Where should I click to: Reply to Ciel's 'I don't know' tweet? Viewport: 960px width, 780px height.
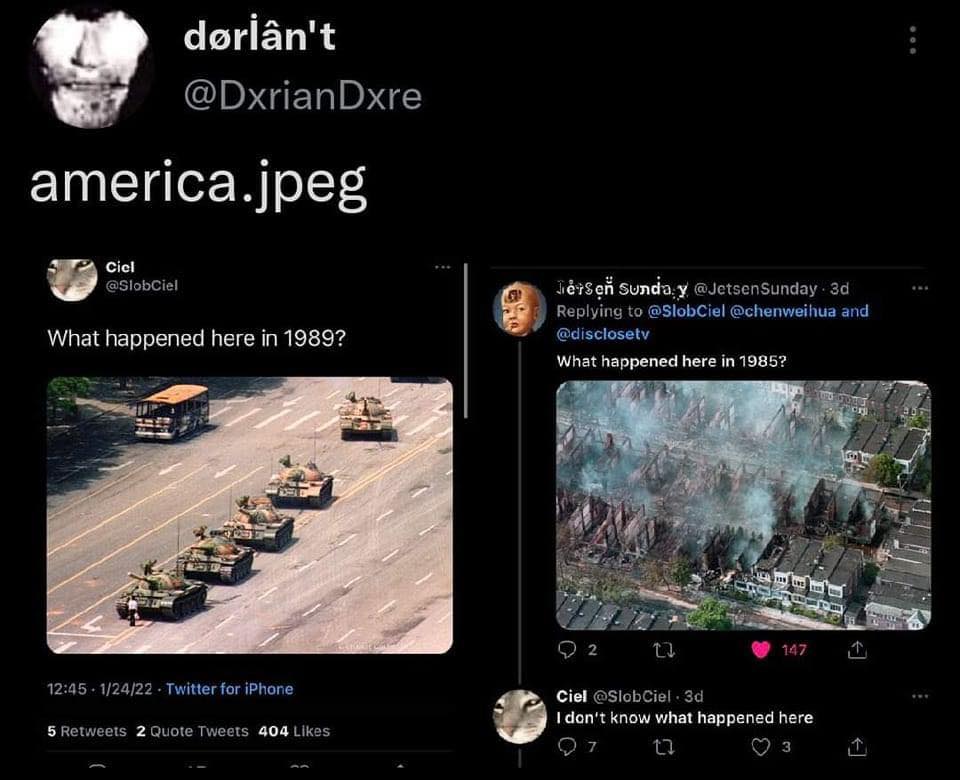(x=567, y=746)
